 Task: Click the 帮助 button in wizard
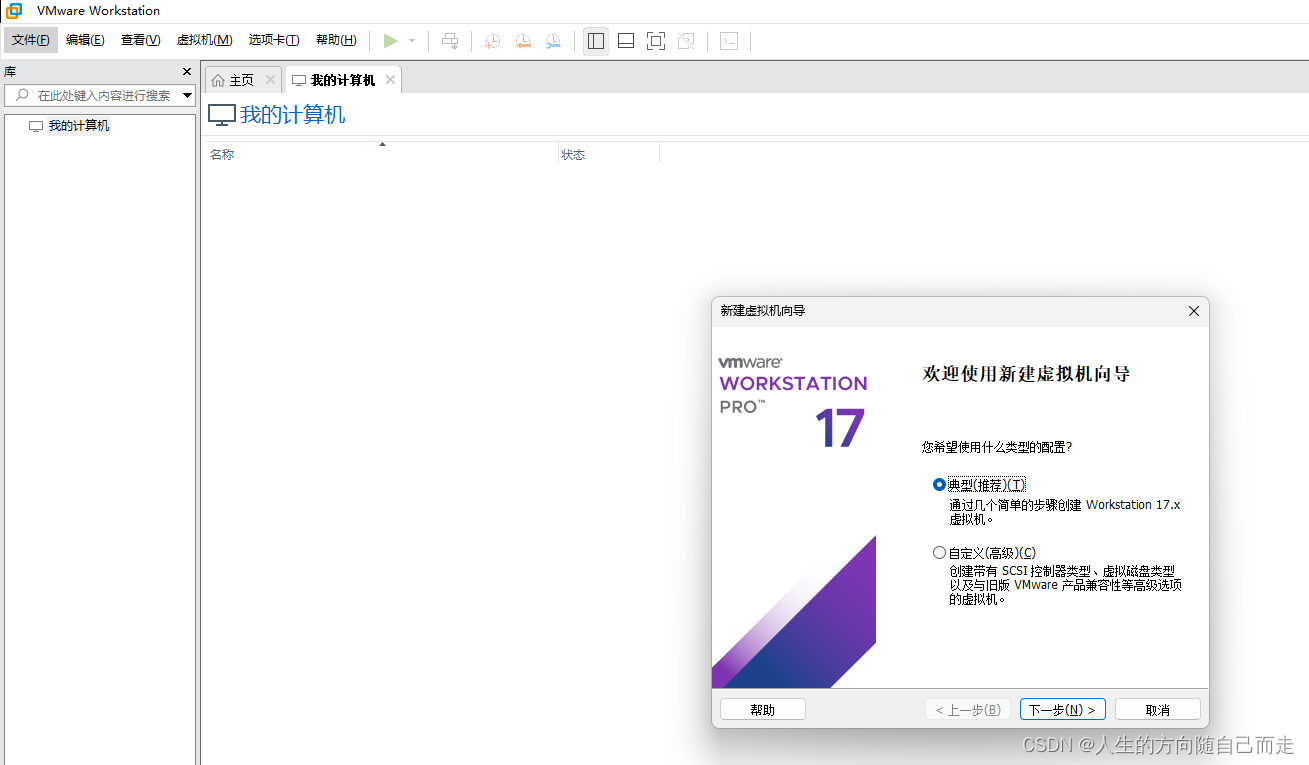[763, 710]
